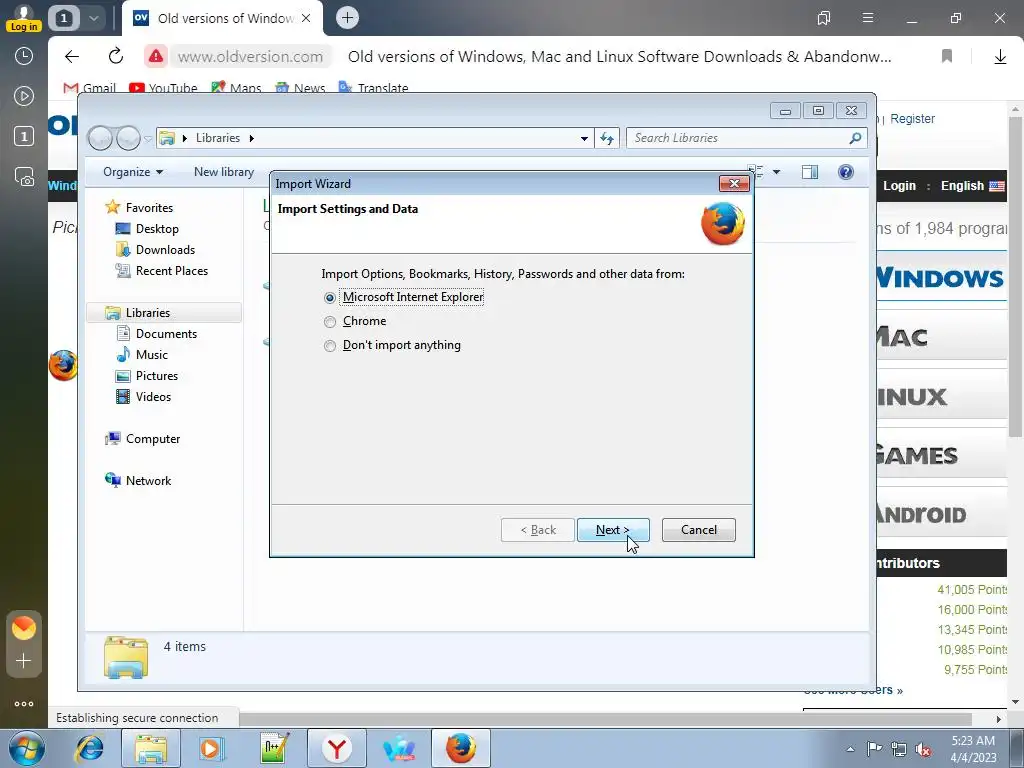1024x768 pixels.
Task: Click the muted volume tray icon
Action: coord(923,749)
